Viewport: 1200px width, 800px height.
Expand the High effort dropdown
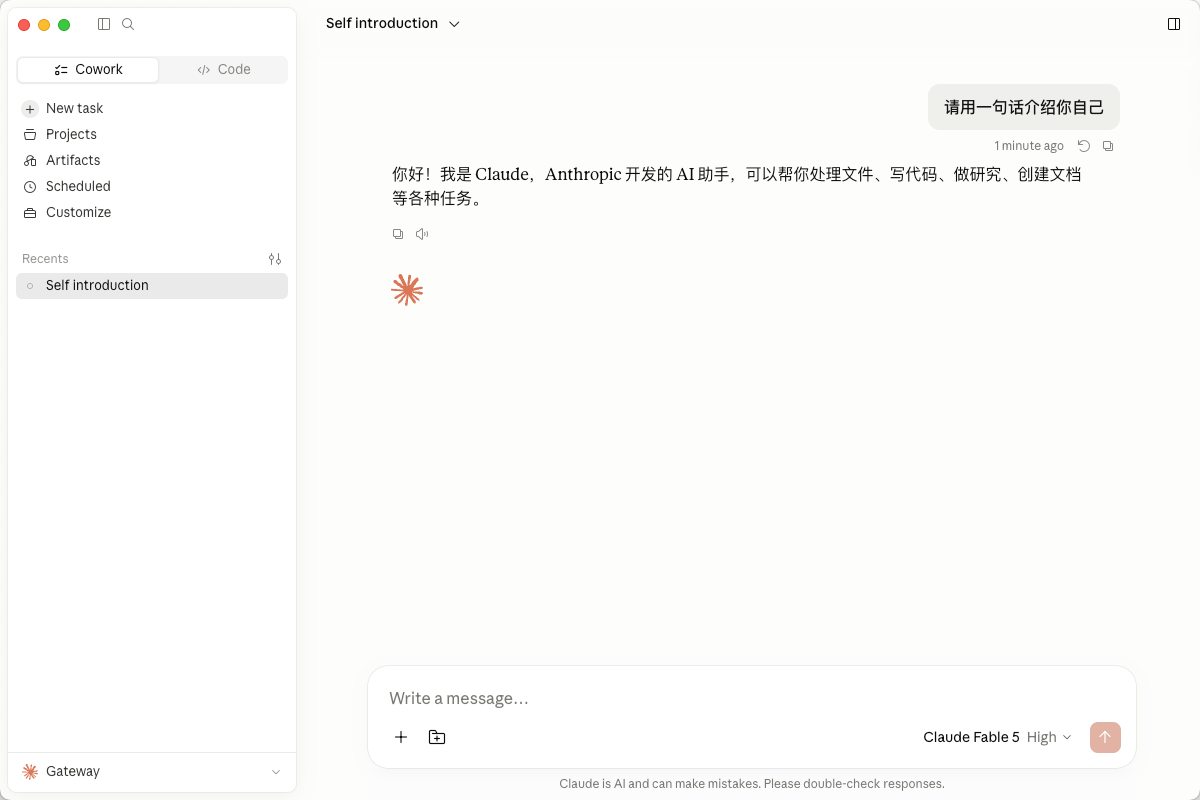point(1049,737)
